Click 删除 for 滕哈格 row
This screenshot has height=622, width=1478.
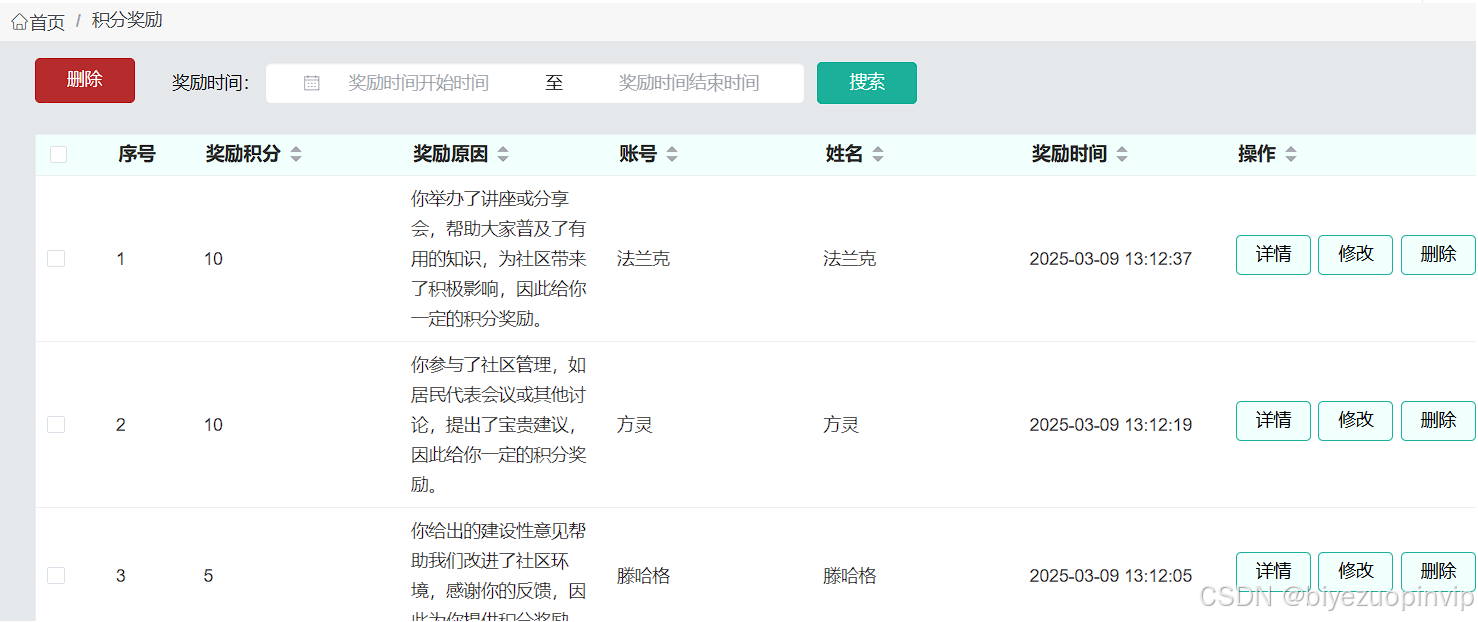(x=1438, y=572)
